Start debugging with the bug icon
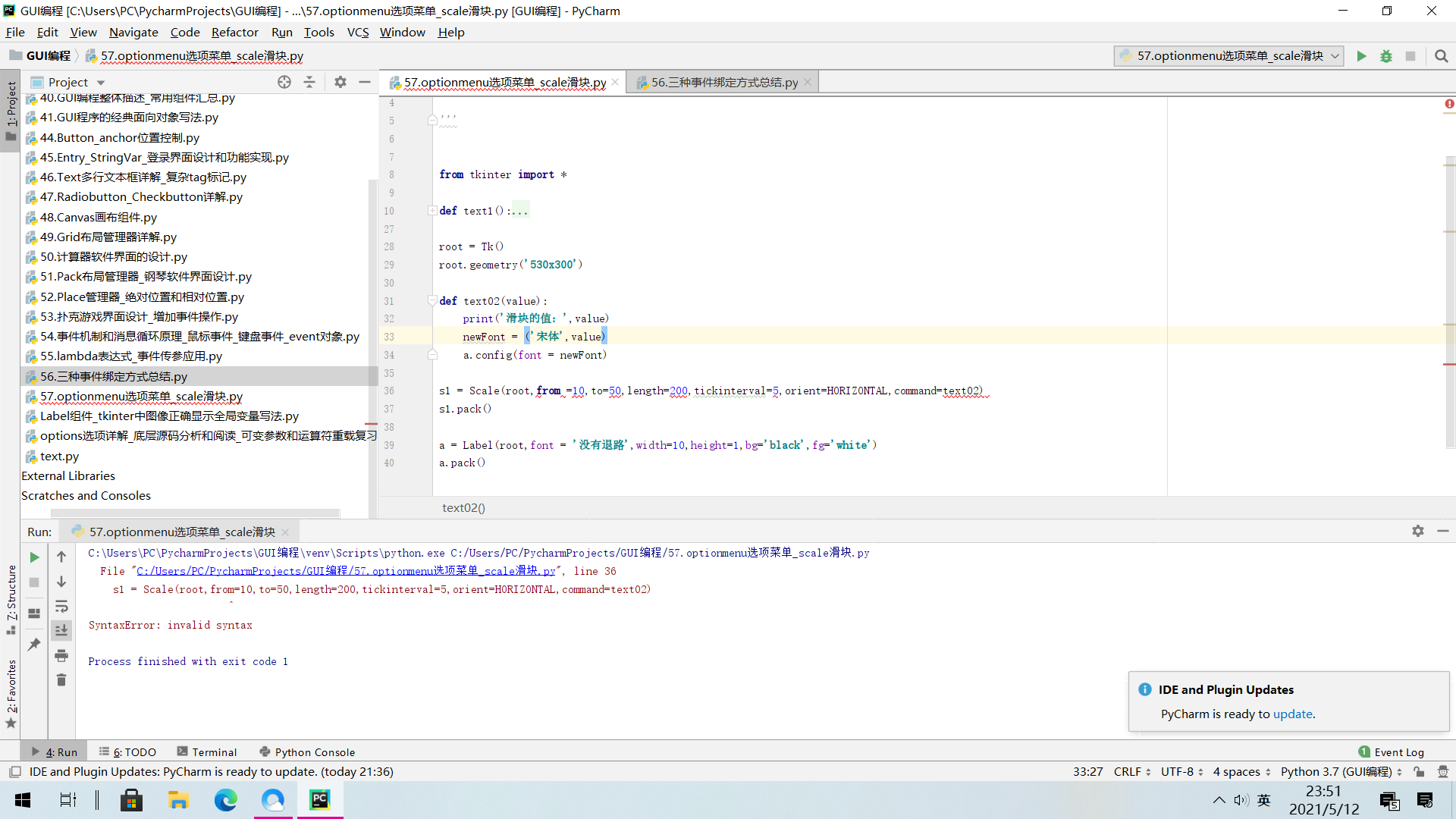The width and height of the screenshot is (1456, 819). pyautogui.click(x=1385, y=56)
